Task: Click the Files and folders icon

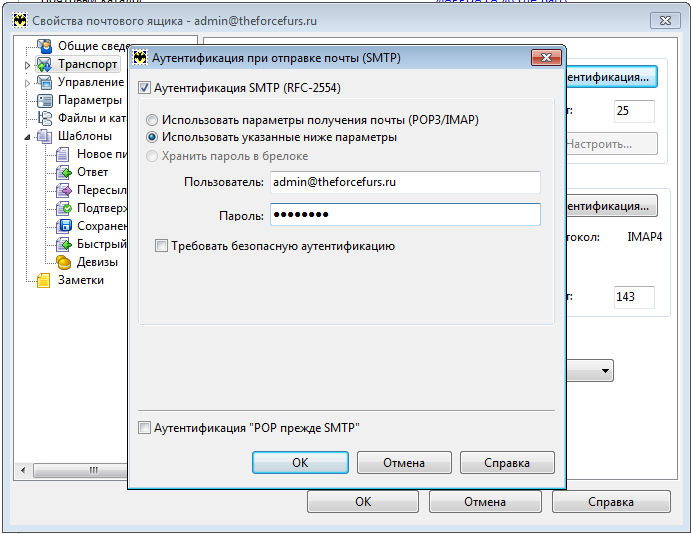Action: pos(45,118)
